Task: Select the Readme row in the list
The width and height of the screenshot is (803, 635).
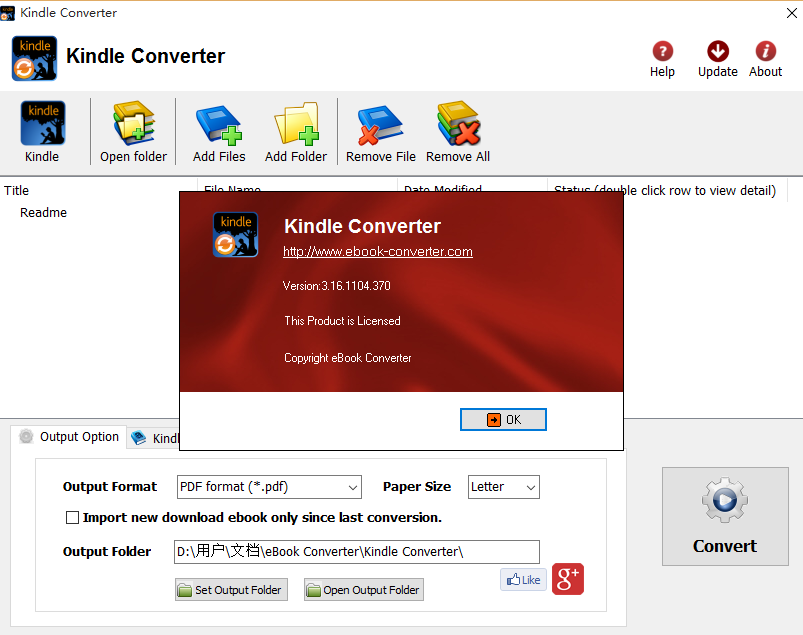Action: coord(44,213)
